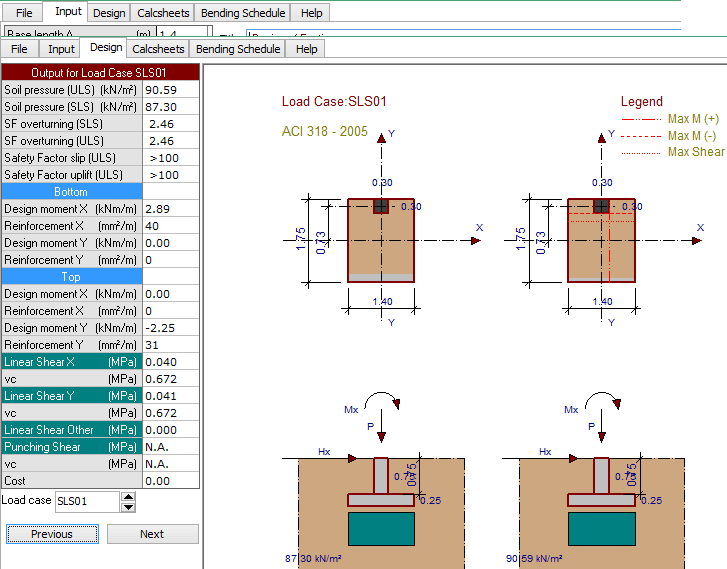Click the SF overturning (SLS) row label
This screenshot has width=727, height=569.
tap(72, 124)
